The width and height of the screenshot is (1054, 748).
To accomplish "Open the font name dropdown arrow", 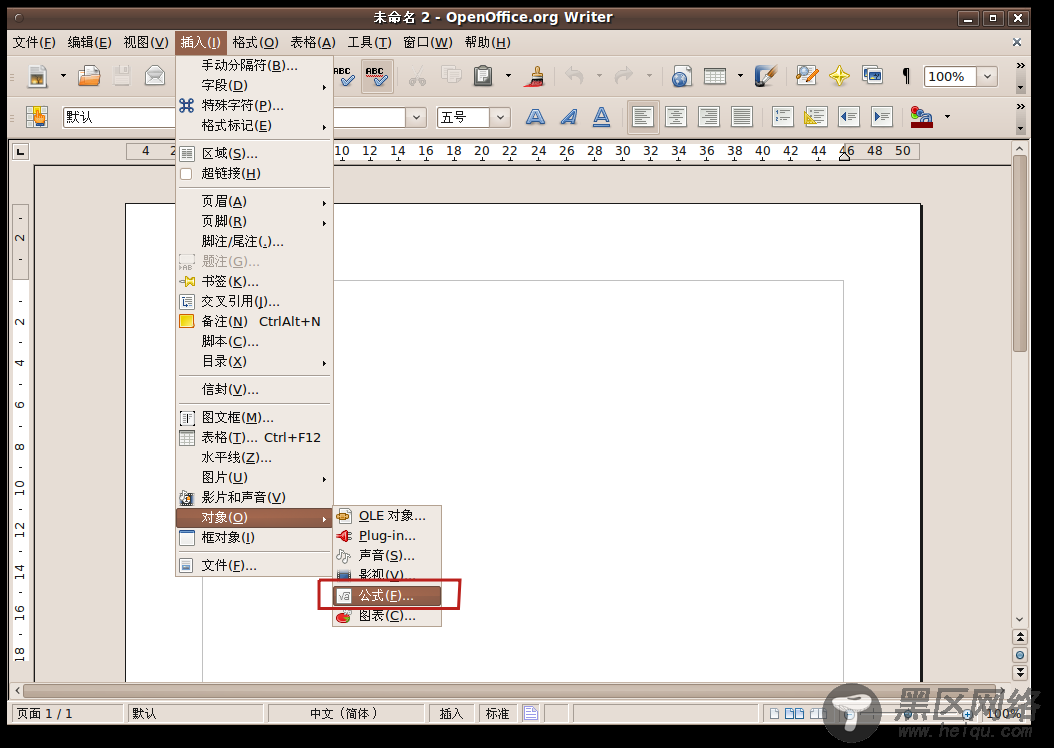I will click(417, 118).
